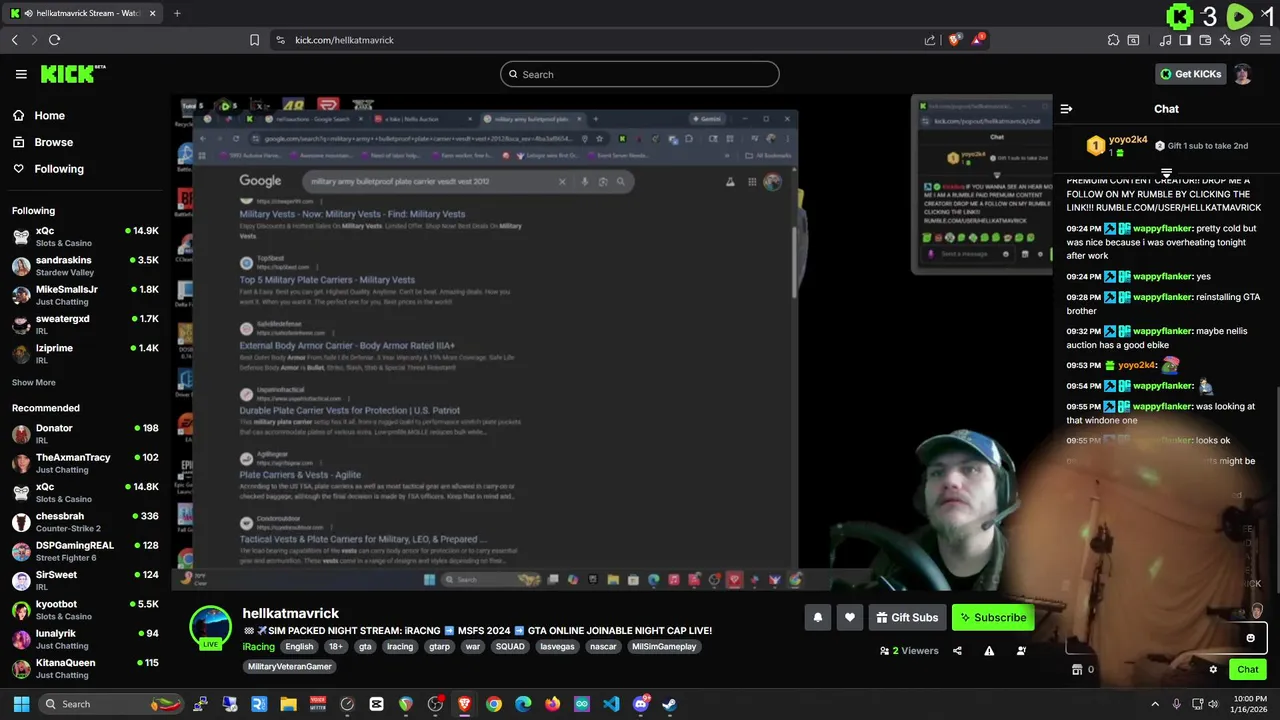Screen dimensions: 1280x720
Task: Open Iziprime channel
Action: tap(85, 353)
